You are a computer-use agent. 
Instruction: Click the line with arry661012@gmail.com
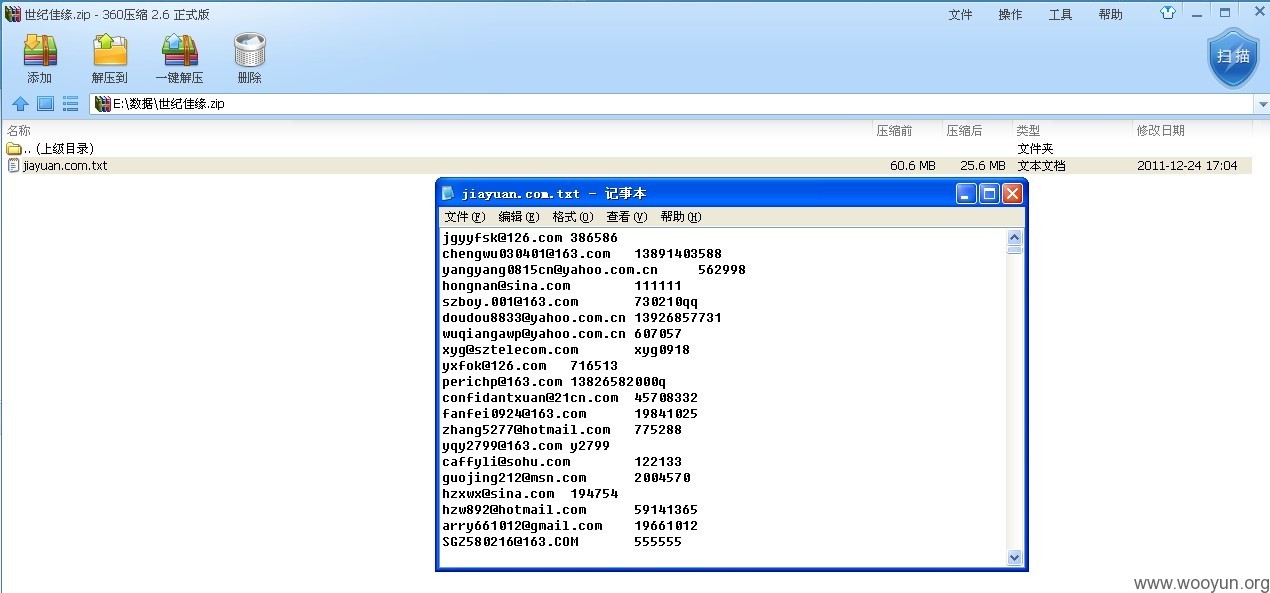click(570, 526)
